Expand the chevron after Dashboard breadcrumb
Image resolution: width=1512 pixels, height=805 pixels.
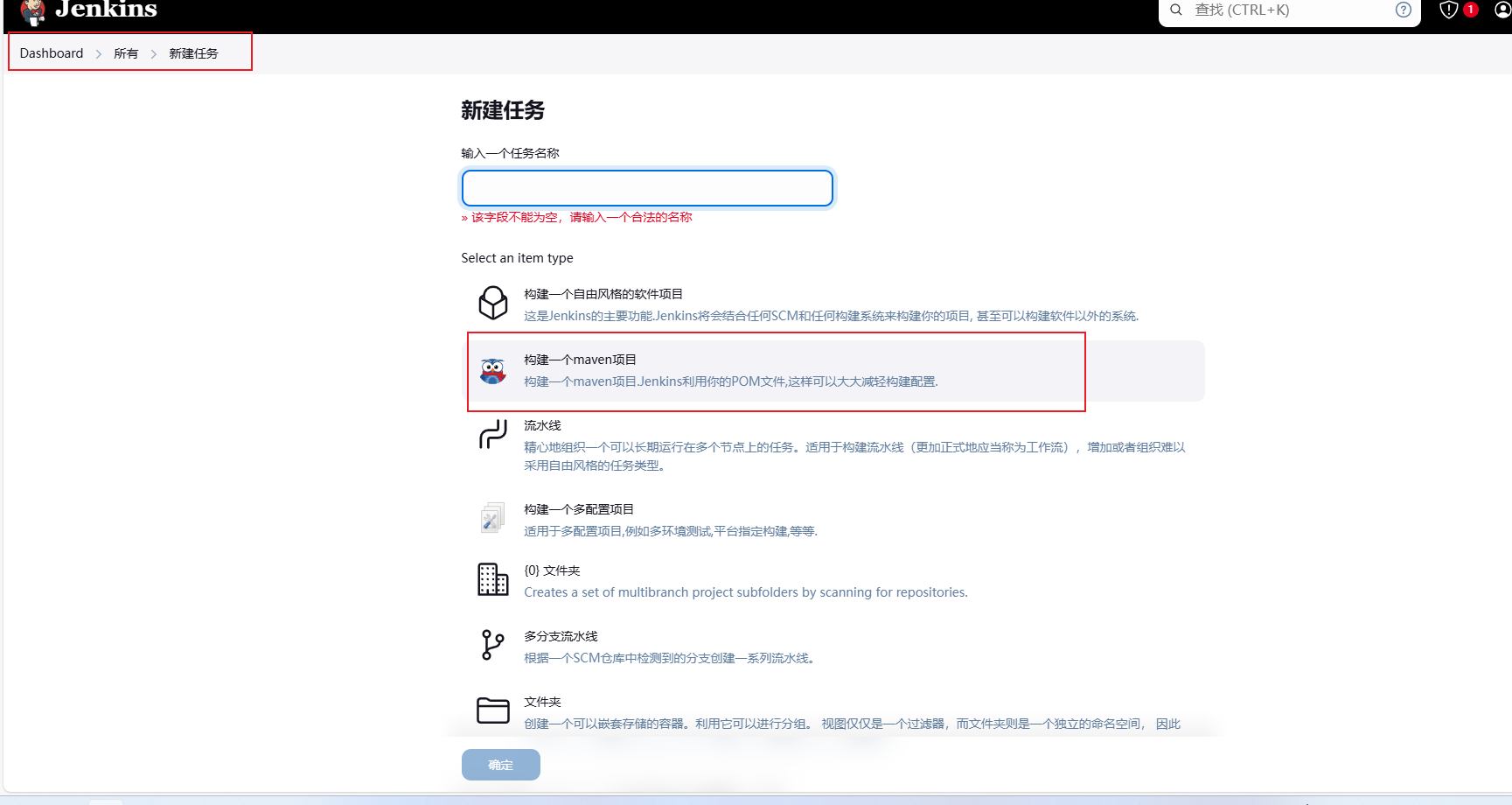99,54
